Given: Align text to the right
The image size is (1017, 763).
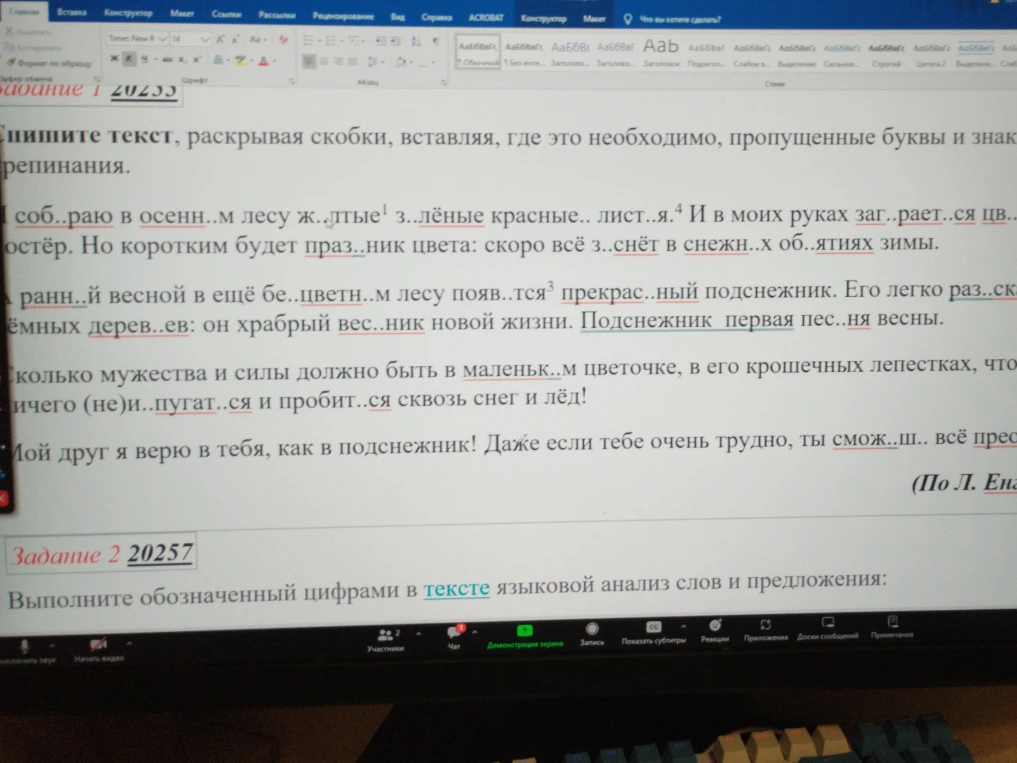Looking at the screenshot, I should click(338, 61).
